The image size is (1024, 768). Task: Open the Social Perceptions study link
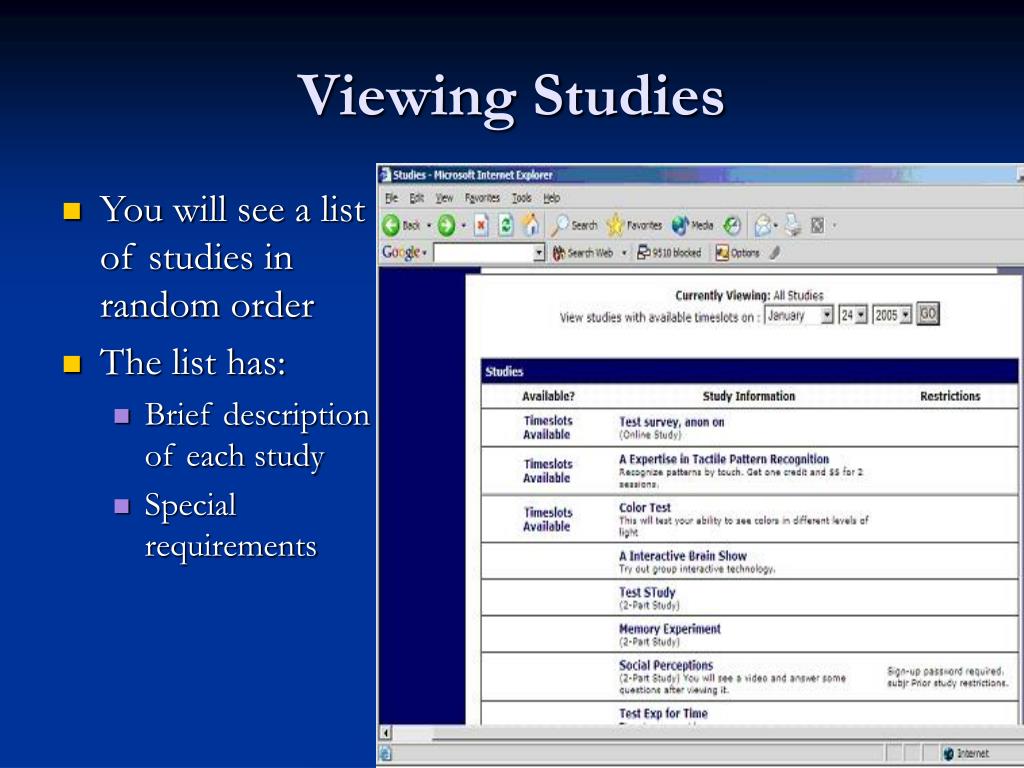tap(665, 665)
